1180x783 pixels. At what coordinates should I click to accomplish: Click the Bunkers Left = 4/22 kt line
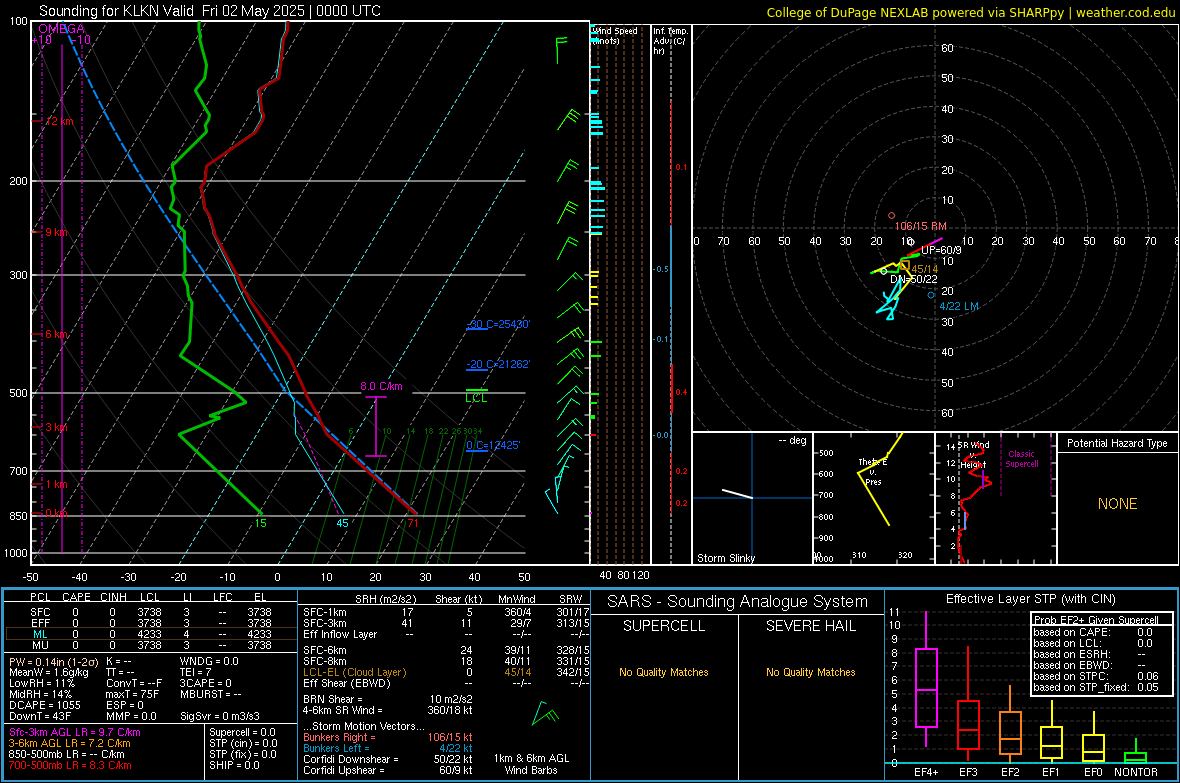pyautogui.click(x=388, y=748)
